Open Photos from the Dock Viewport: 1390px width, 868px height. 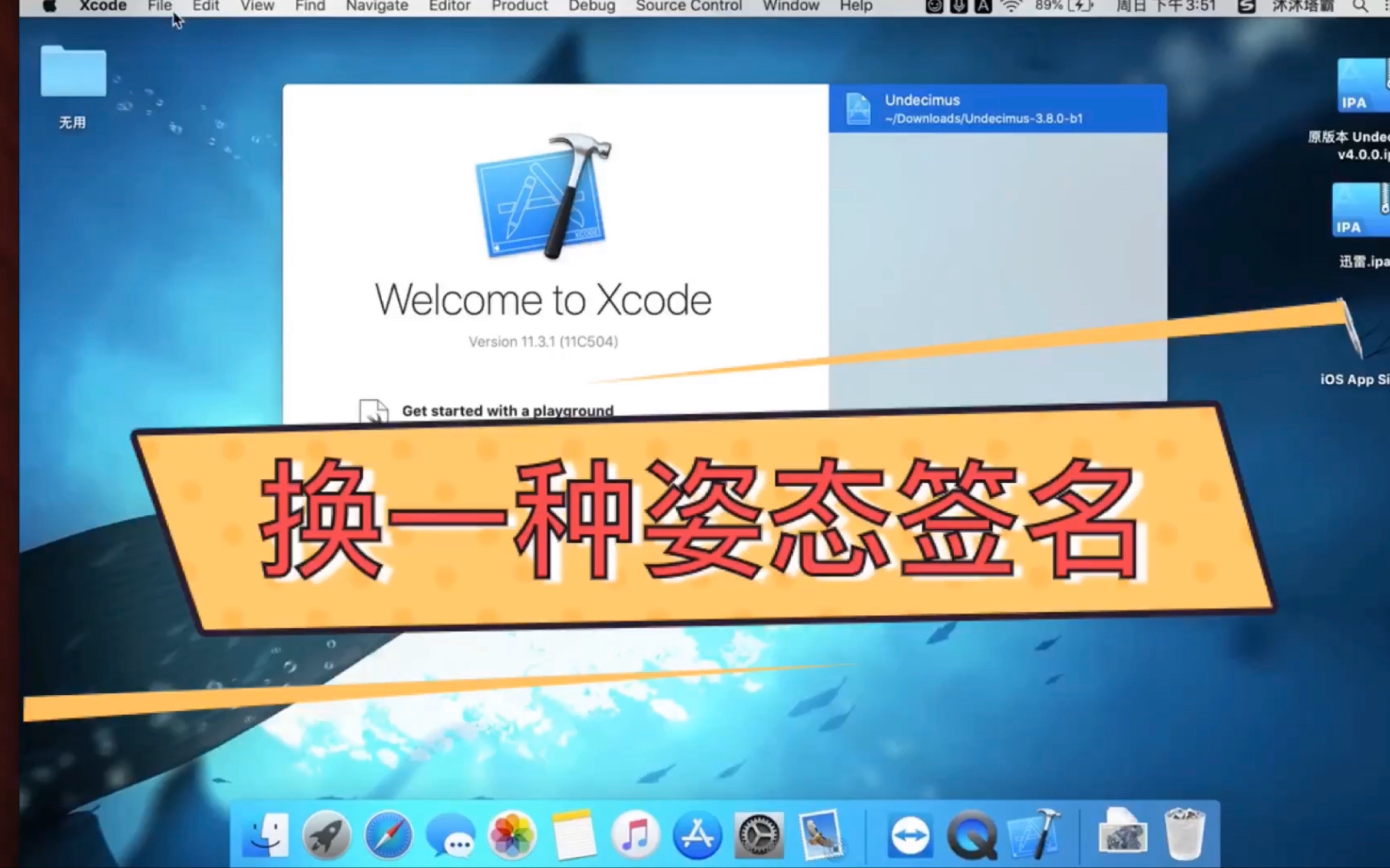click(x=512, y=835)
